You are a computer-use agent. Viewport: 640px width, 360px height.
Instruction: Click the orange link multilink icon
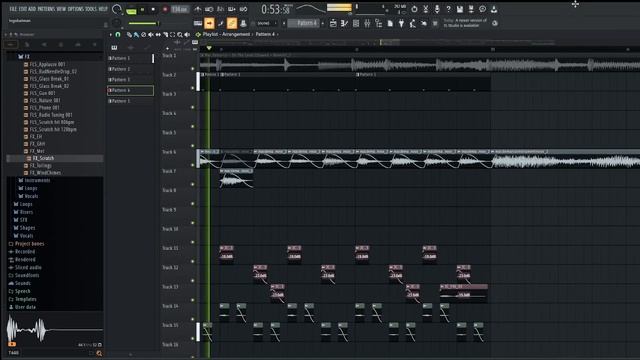pyautogui.click(x=232, y=24)
